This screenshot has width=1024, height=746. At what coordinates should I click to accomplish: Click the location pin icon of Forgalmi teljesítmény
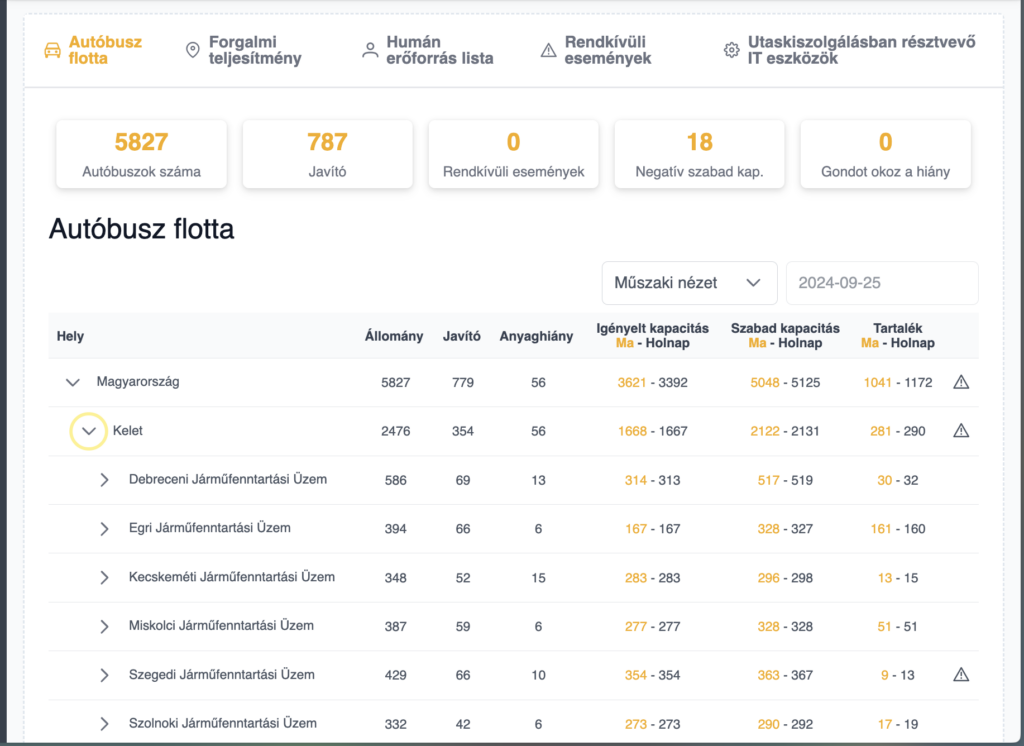193,50
